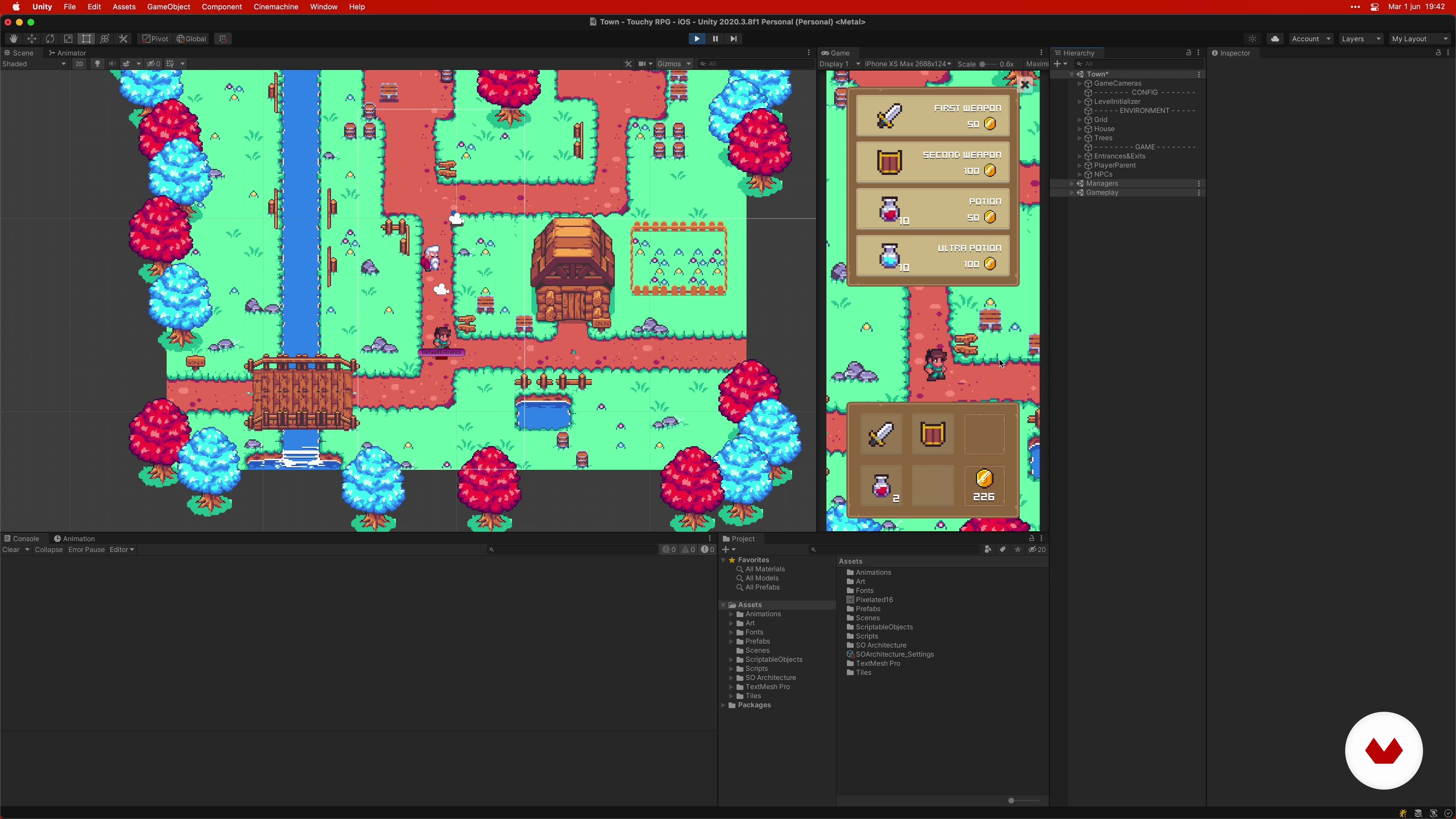Click the Clear console button
Viewport: 1456px width, 819px height.
(11, 549)
